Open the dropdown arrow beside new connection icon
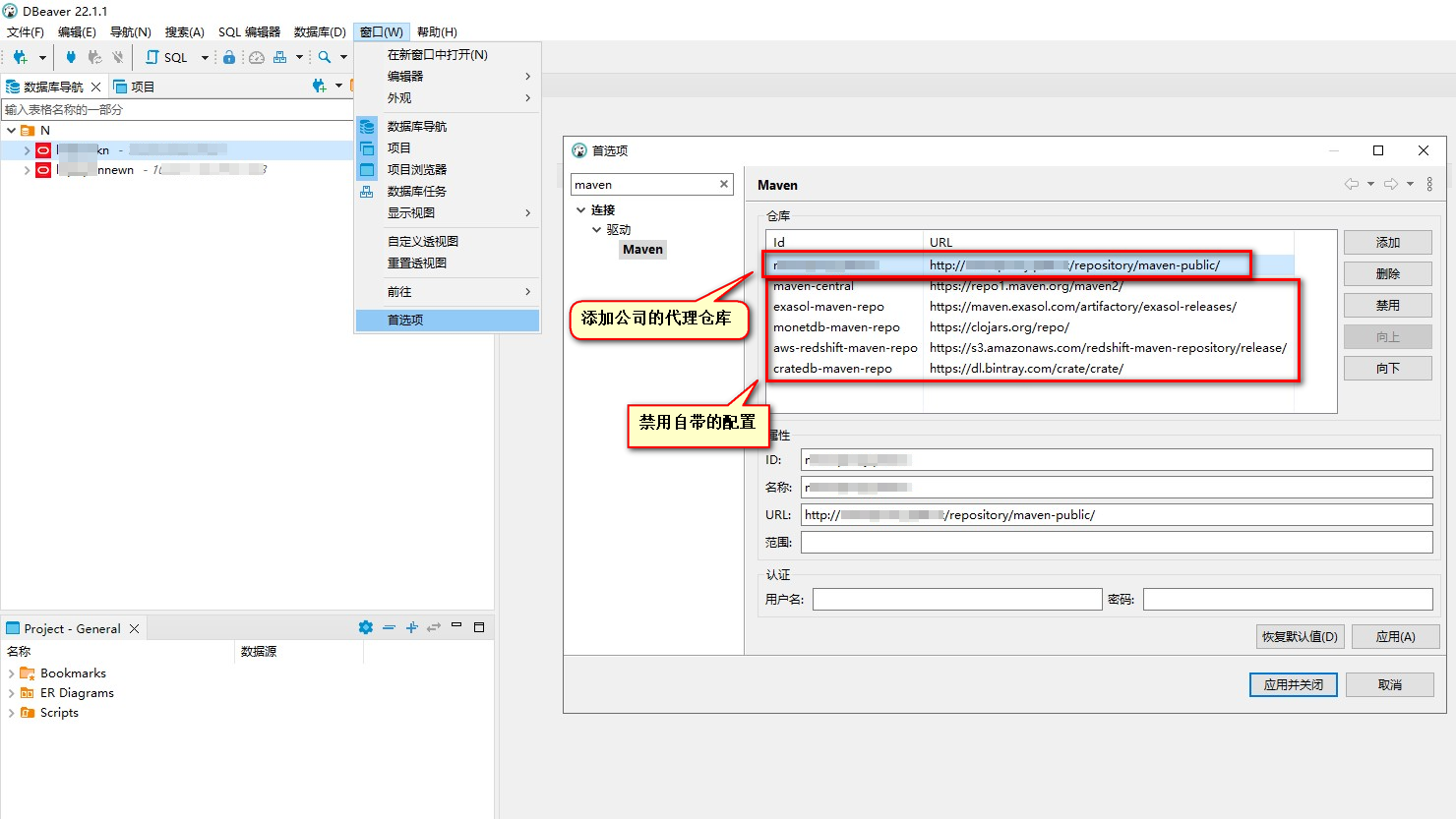This screenshot has height=819, width=1456. click(42, 58)
